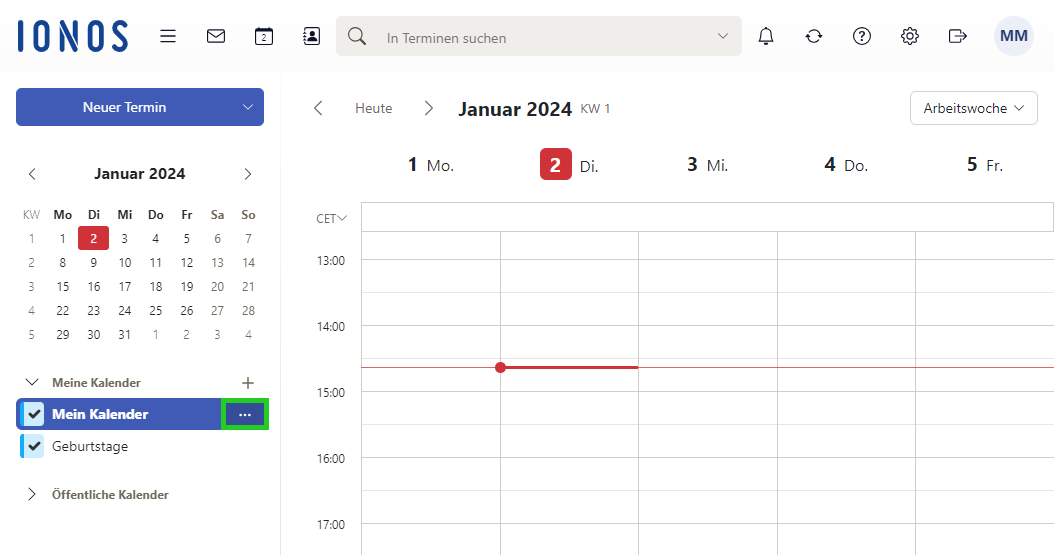
Task: Toggle the Mein Kalender checkbox
Action: pos(35,415)
